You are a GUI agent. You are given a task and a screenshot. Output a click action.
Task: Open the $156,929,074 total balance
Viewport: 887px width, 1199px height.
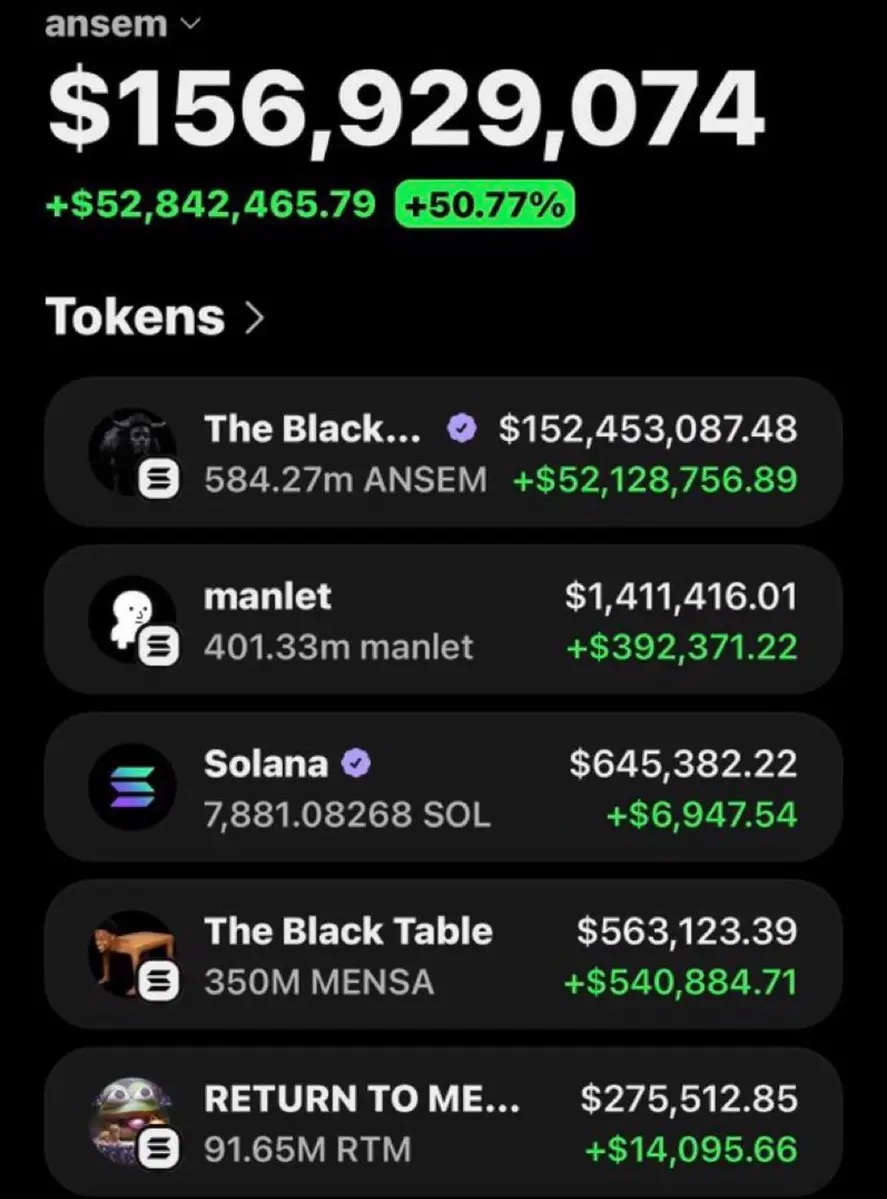coord(405,109)
